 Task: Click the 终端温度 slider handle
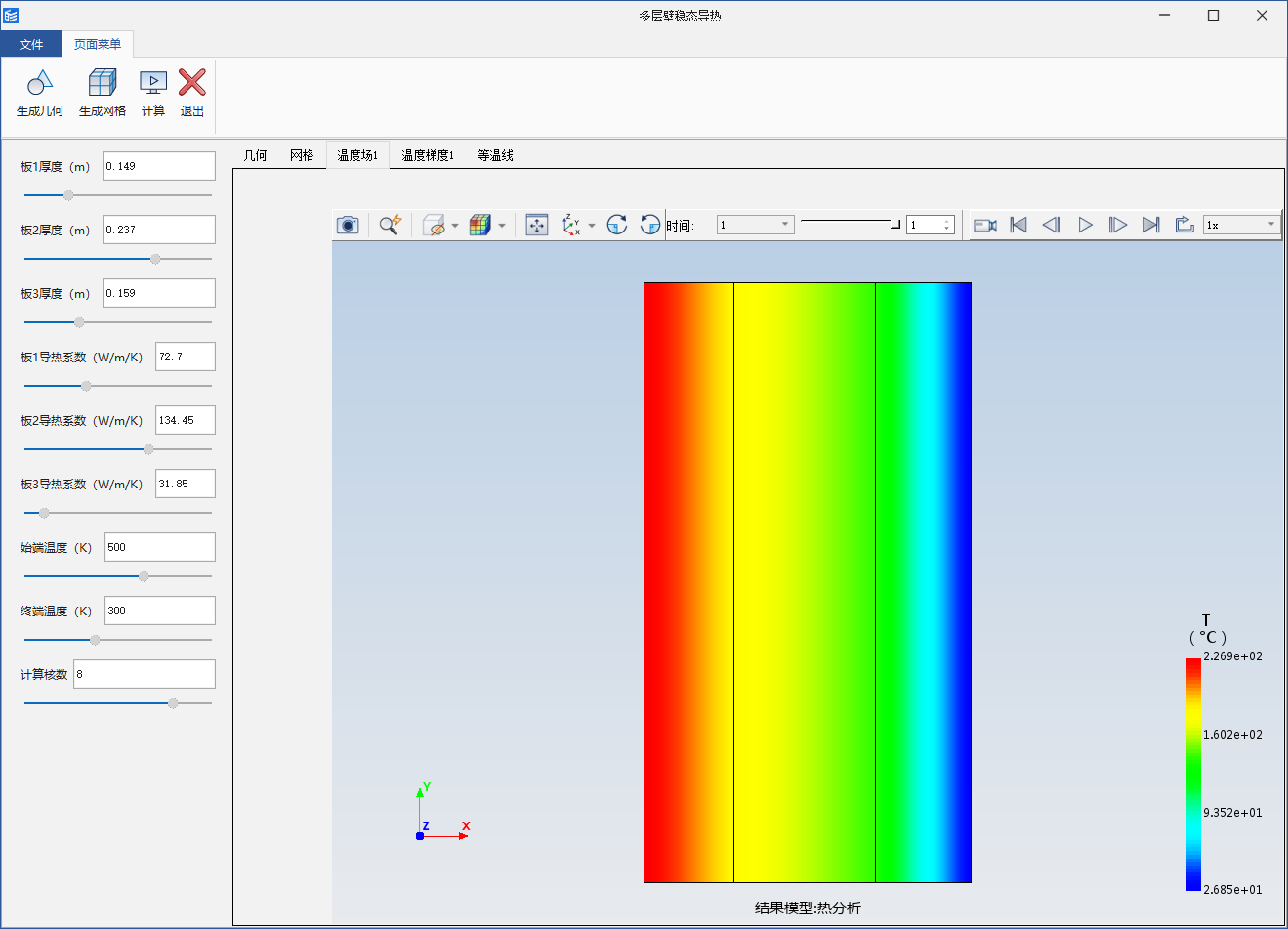tap(95, 640)
